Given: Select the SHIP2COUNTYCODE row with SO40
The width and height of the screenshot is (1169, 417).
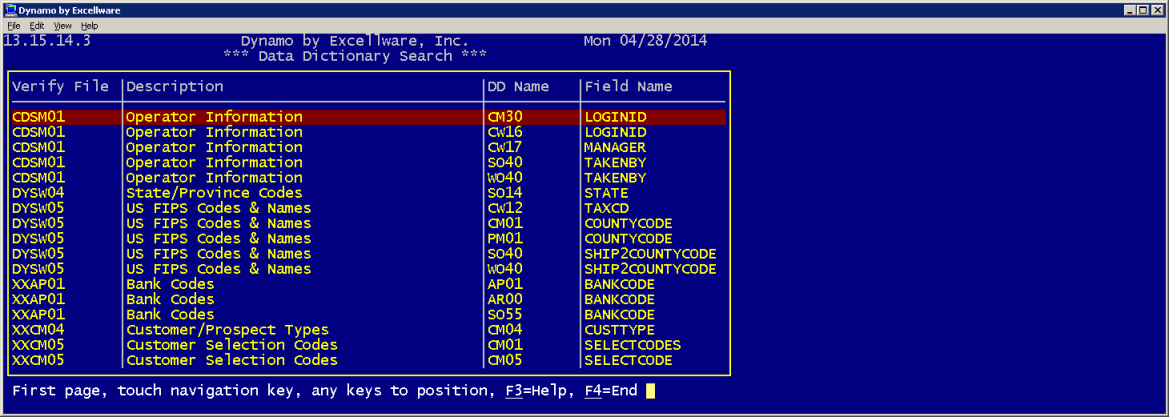Looking at the screenshot, I should 368,254.
